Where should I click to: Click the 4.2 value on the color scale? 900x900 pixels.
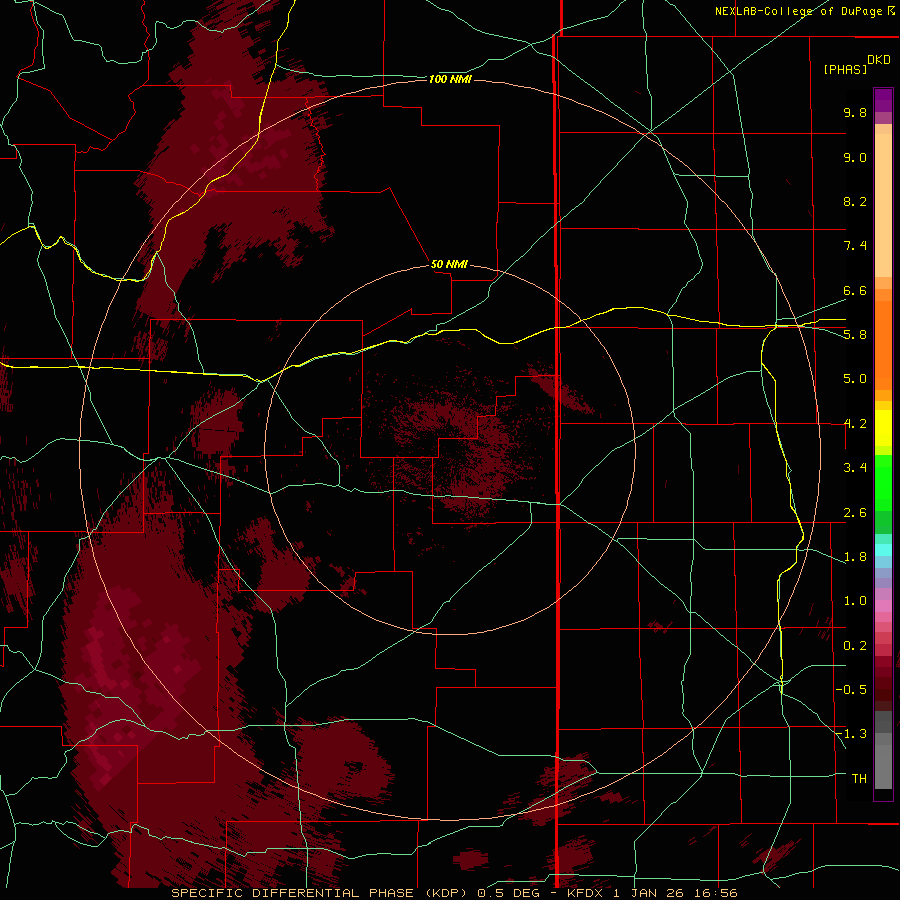855,424
